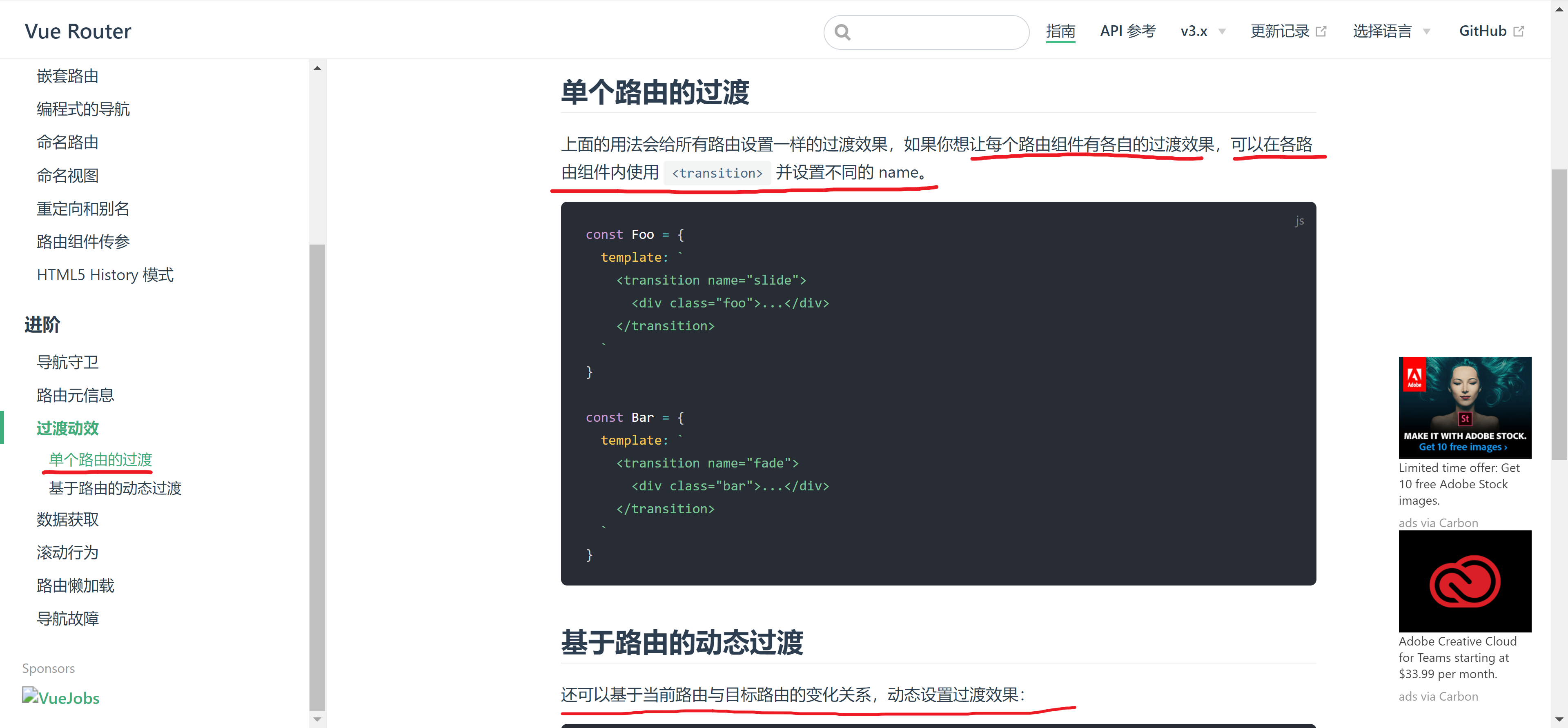Click the Adobe Creative Cloud logo ad

coord(1464,581)
